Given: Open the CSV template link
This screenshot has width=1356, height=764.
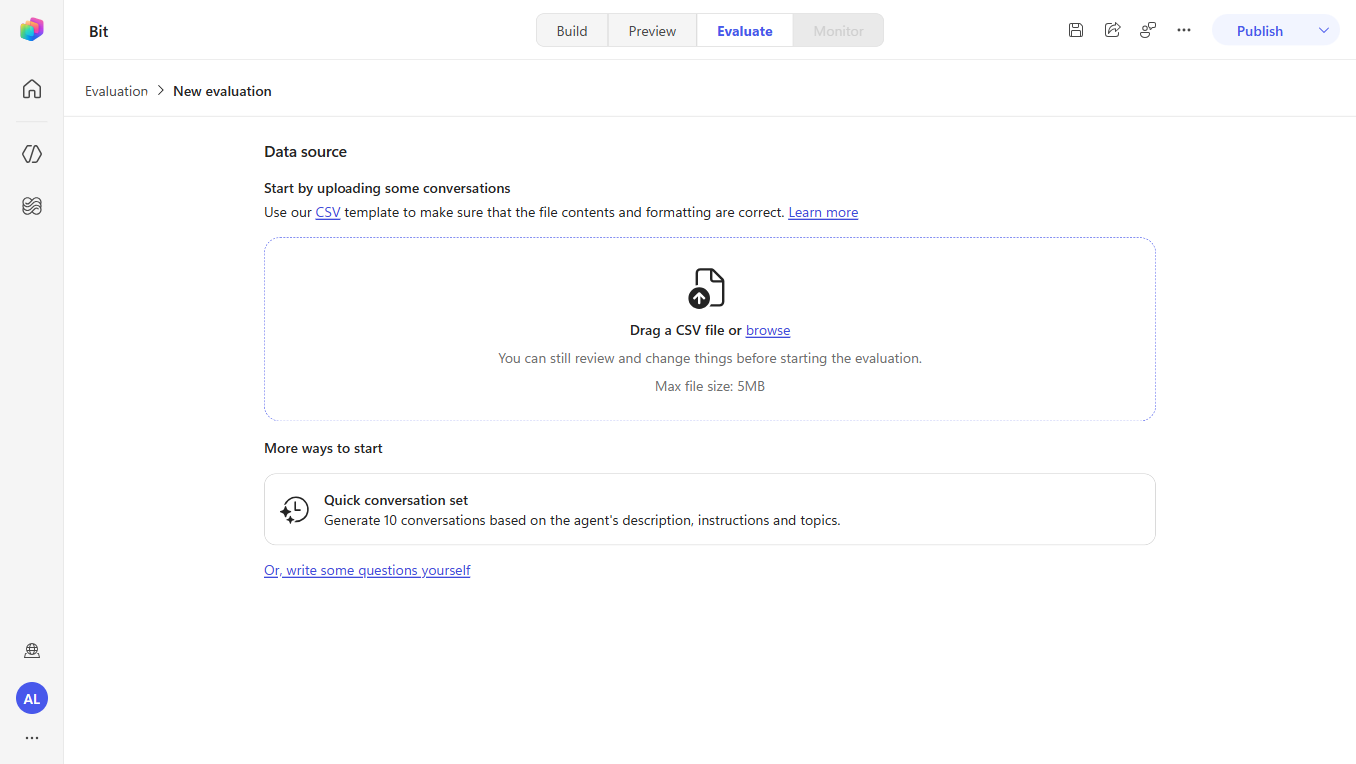Looking at the screenshot, I should coord(328,212).
